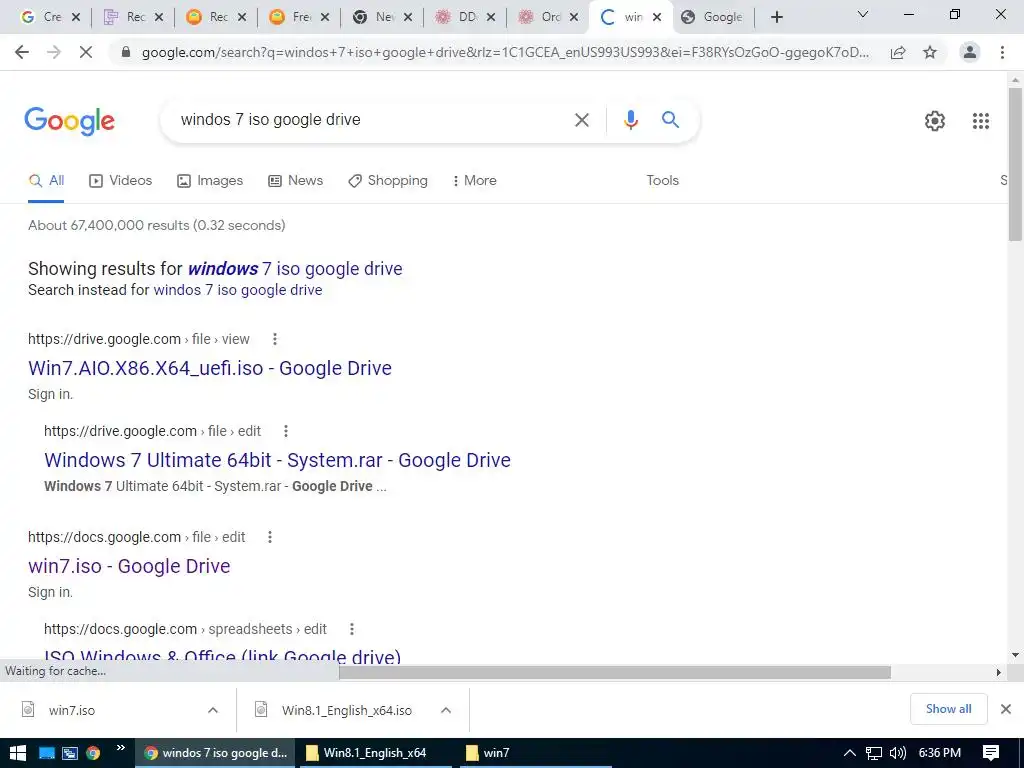
Task: Open Chrome's three-dot menu
Action: [x=1002, y=52]
